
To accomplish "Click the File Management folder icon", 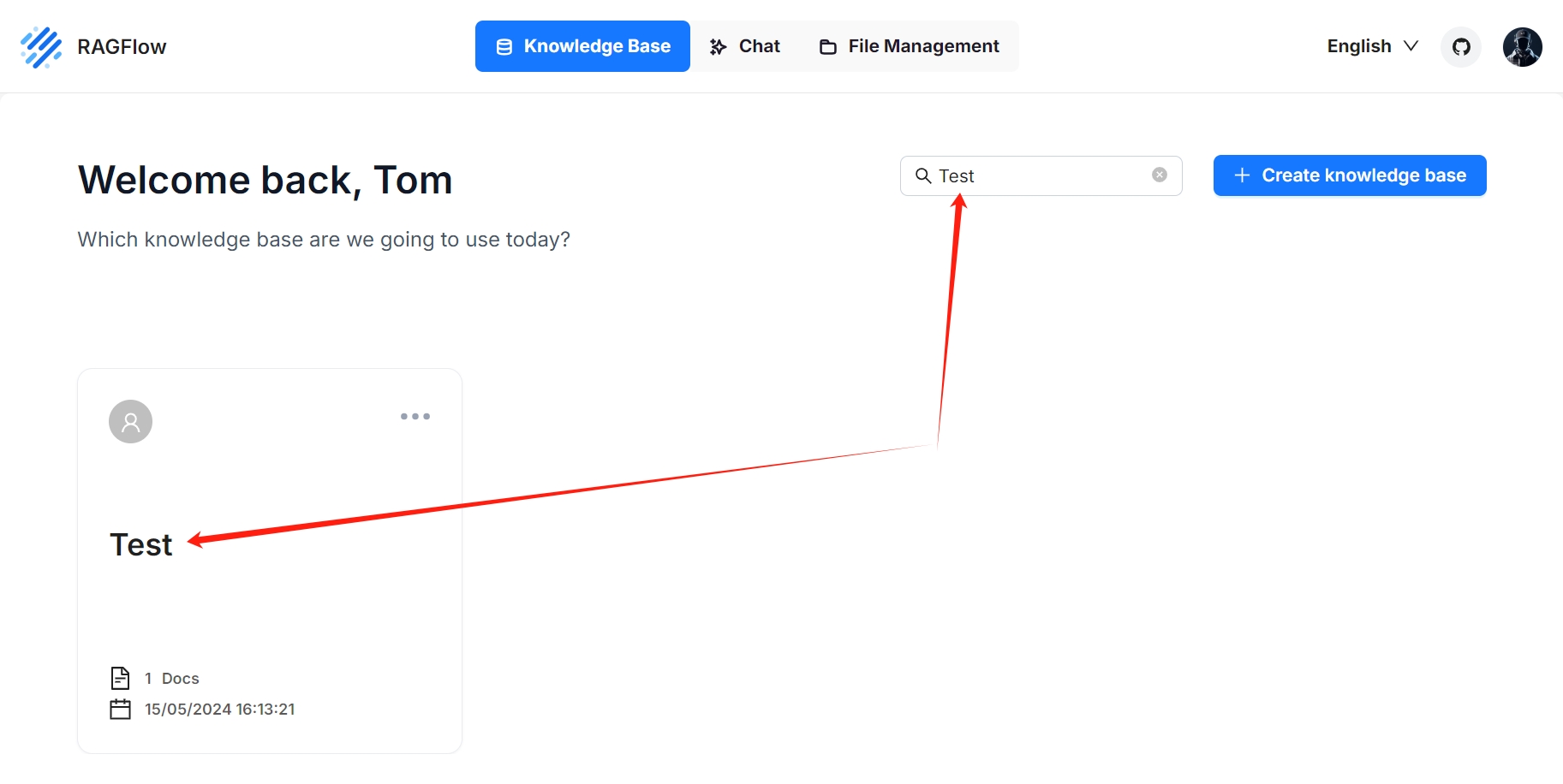I will point(827,46).
